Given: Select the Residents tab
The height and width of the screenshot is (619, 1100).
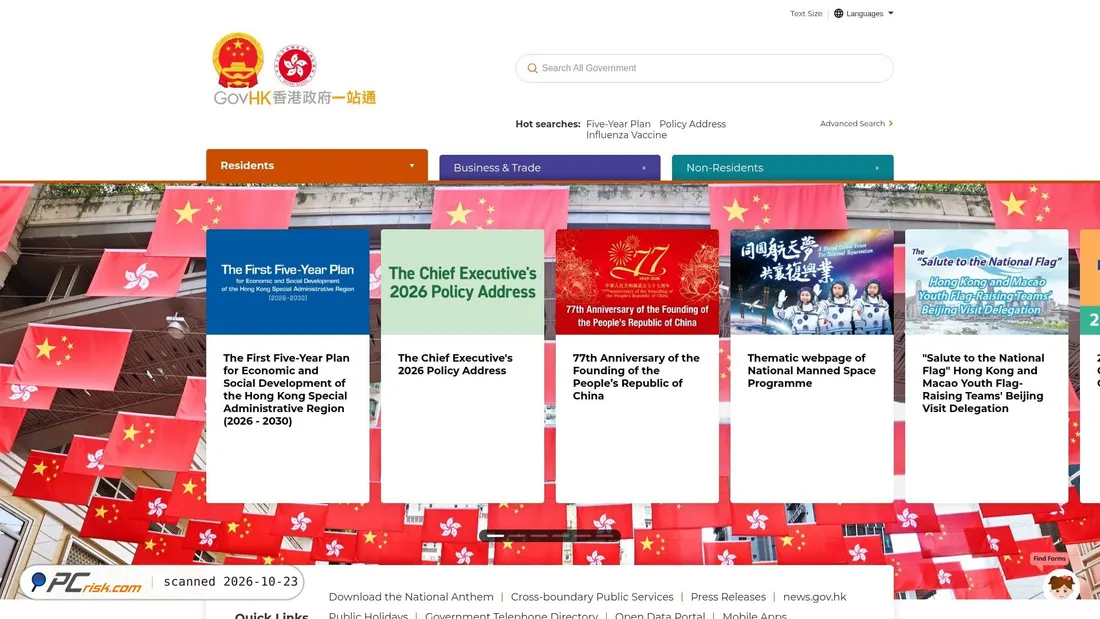Looking at the screenshot, I should tap(317, 166).
